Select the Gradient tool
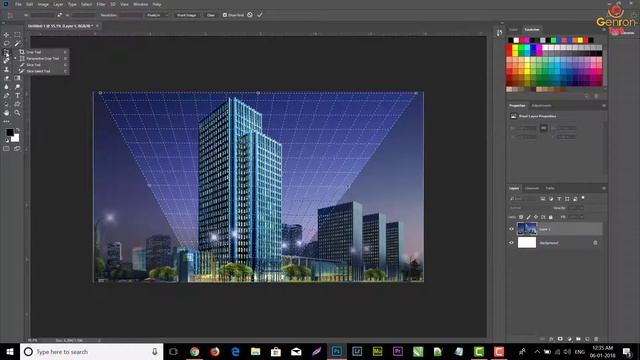This screenshot has width=640, height=360. tap(17, 78)
